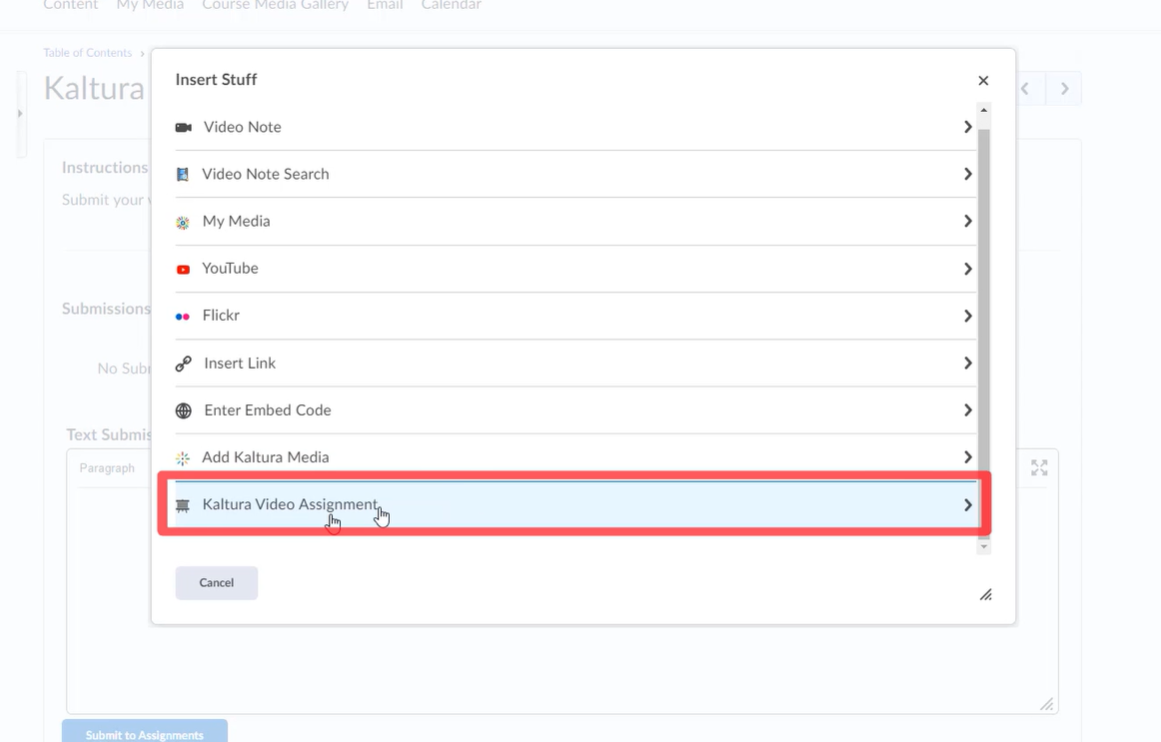The height and width of the screenshot is (742, 1161).
Task: Click the Video Note Search film icon
Action: pos(182,174)
